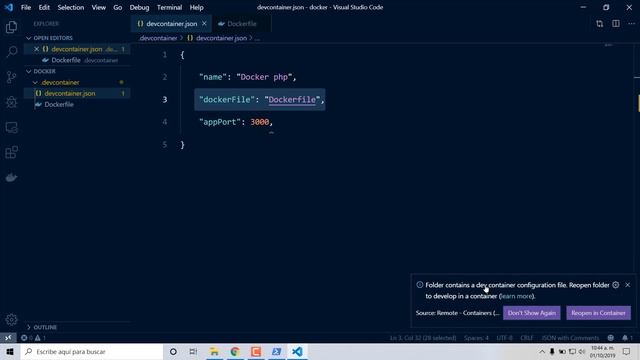Open Dockerfile in DOCKER folder tree
The width and height of the screenshot is (640, 360).
coord(78,104)
